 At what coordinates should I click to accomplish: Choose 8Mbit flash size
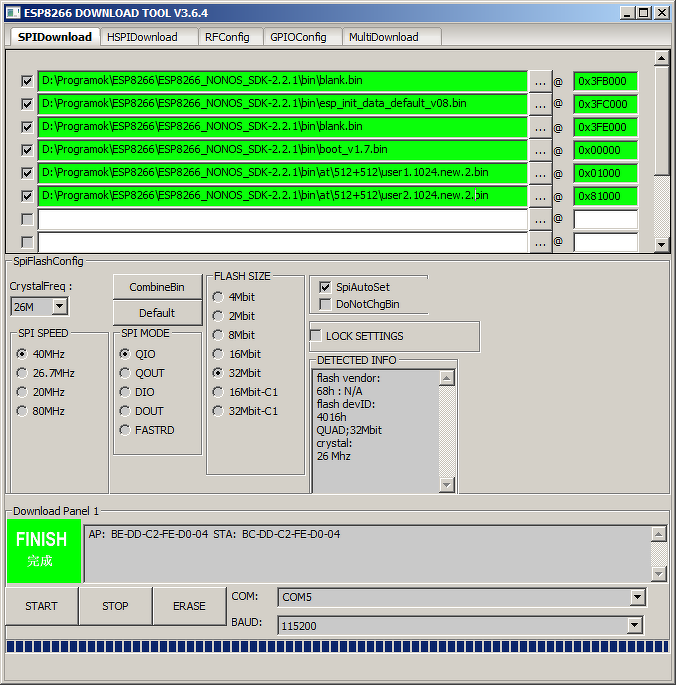[x=234, y=335]
